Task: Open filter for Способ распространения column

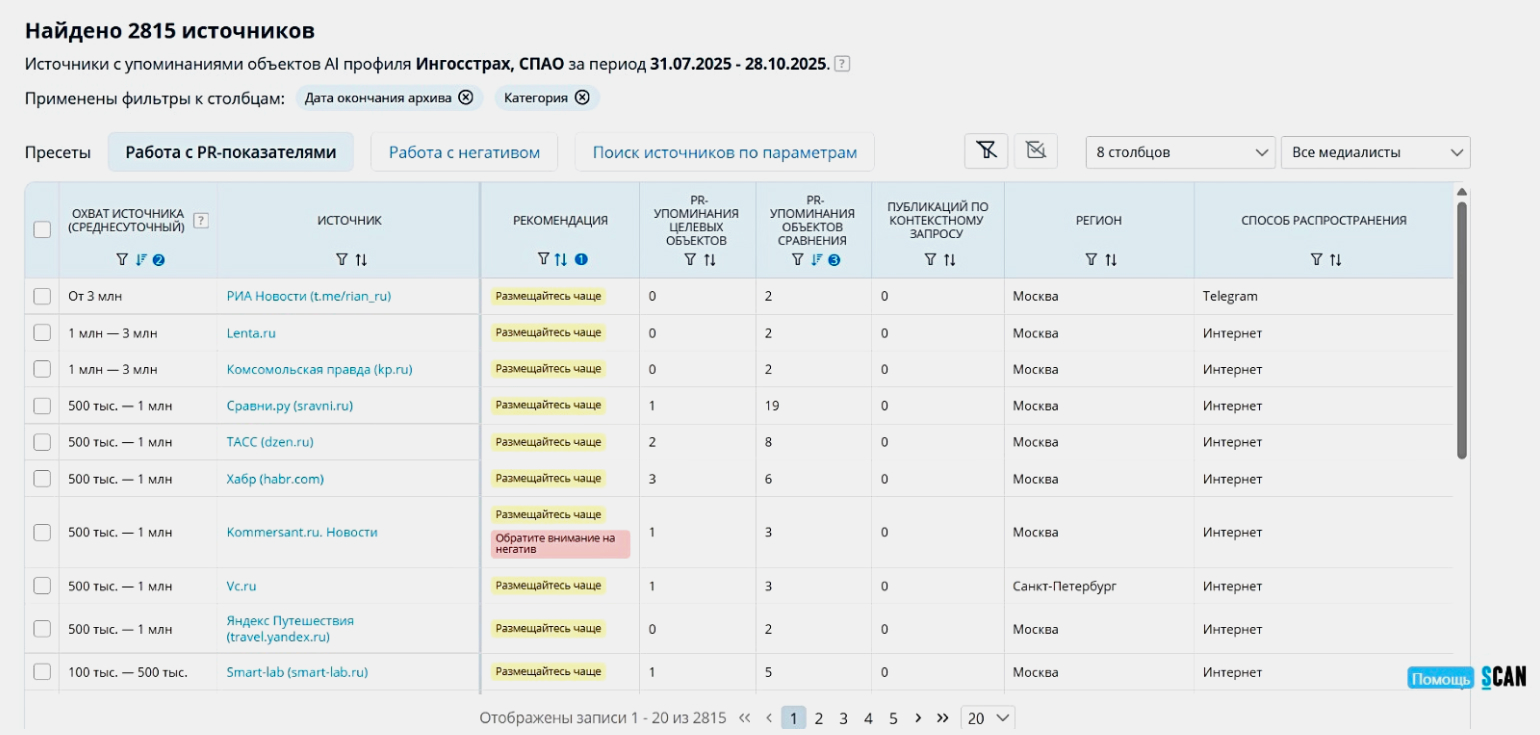Action: 1316,260
